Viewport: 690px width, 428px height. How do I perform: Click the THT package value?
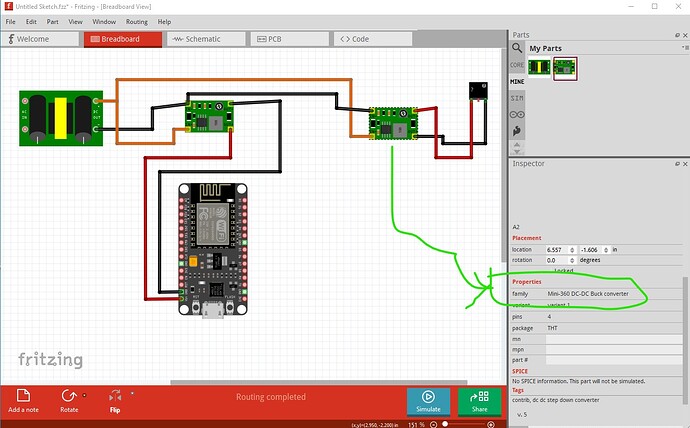(552, 328)
